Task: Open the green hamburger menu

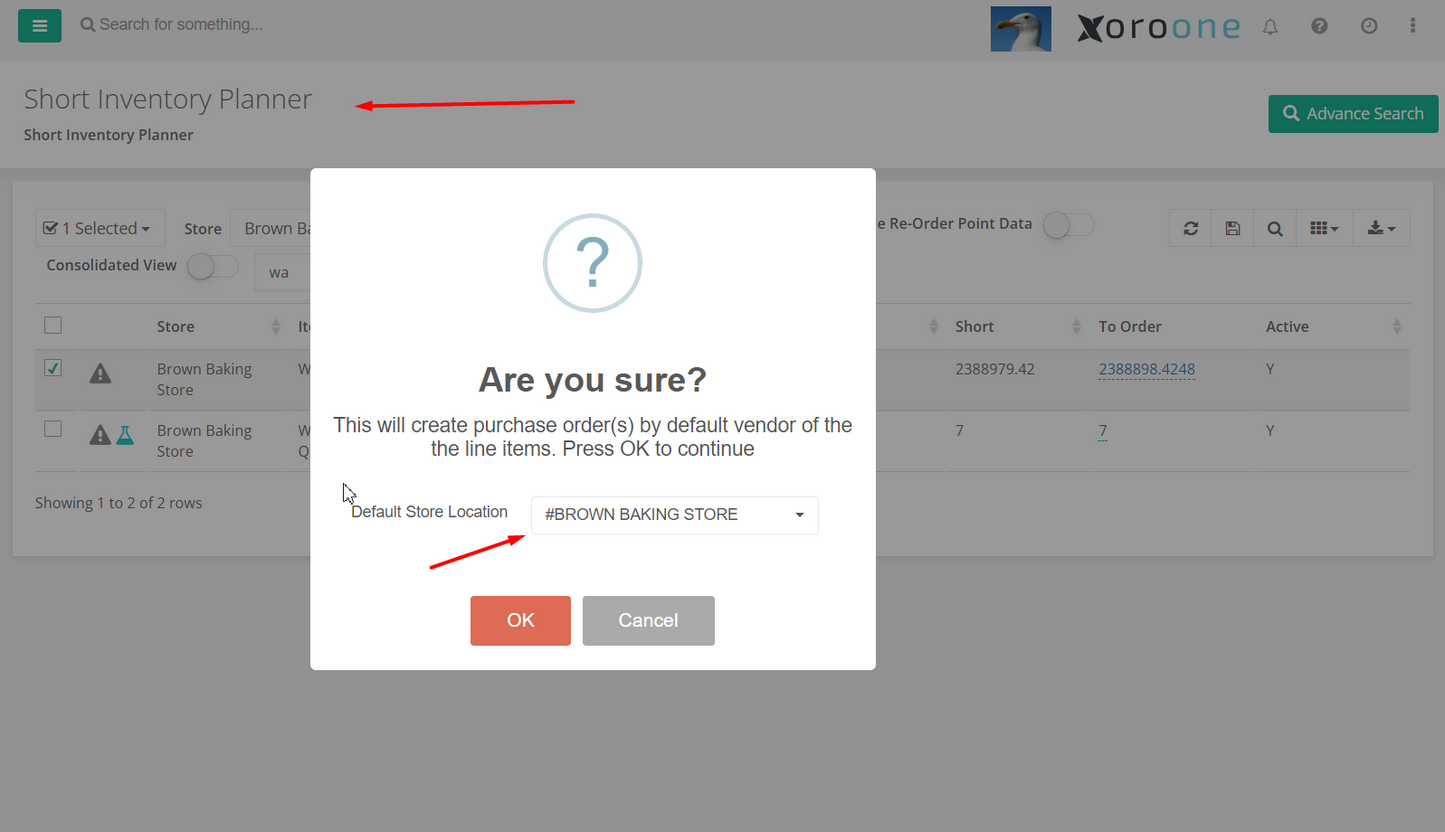Action: (x=40, y=26)
